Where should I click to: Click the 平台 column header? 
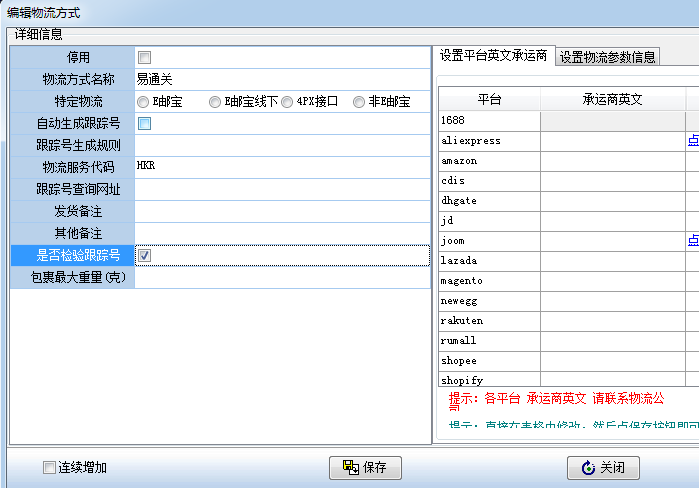[x=489, y=99]
